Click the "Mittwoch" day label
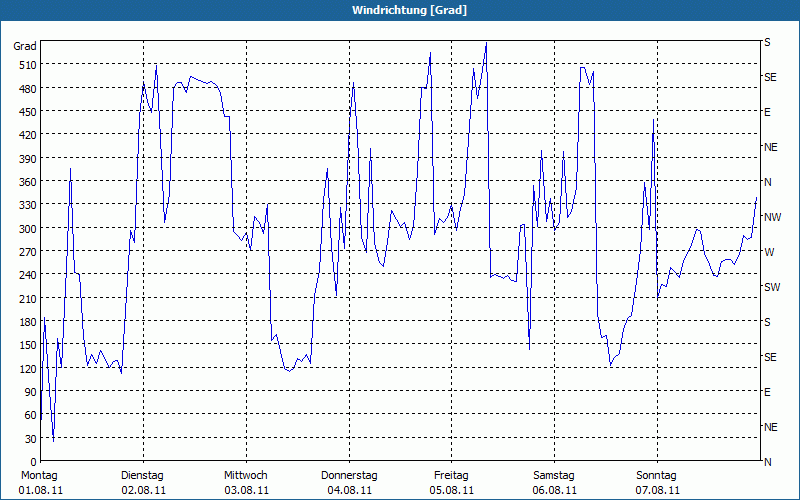The image size is (800, 500). tap(246, 476)
